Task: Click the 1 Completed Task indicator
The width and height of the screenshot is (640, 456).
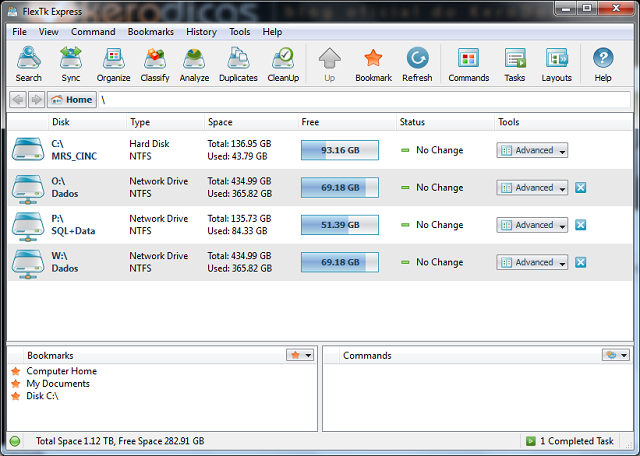Action: point(570,441)
